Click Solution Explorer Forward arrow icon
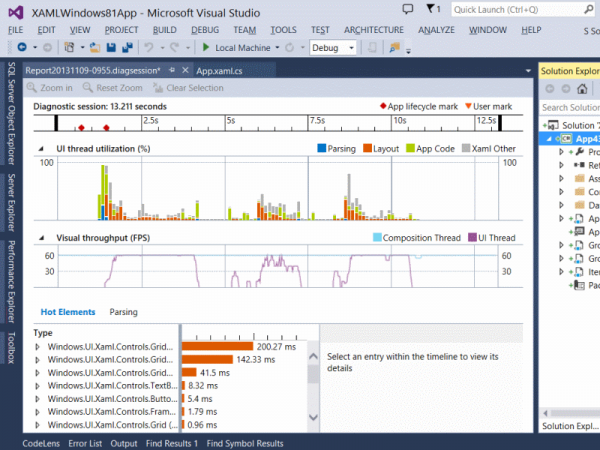The width and height of the screenshot is (600, 450). tap(566, 89)
